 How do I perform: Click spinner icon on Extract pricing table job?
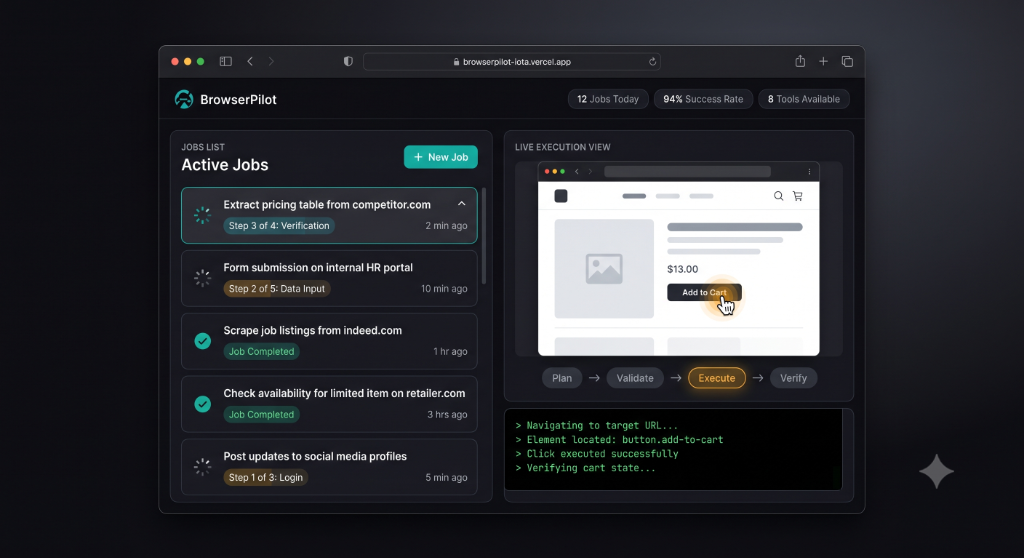click(202, 215)
